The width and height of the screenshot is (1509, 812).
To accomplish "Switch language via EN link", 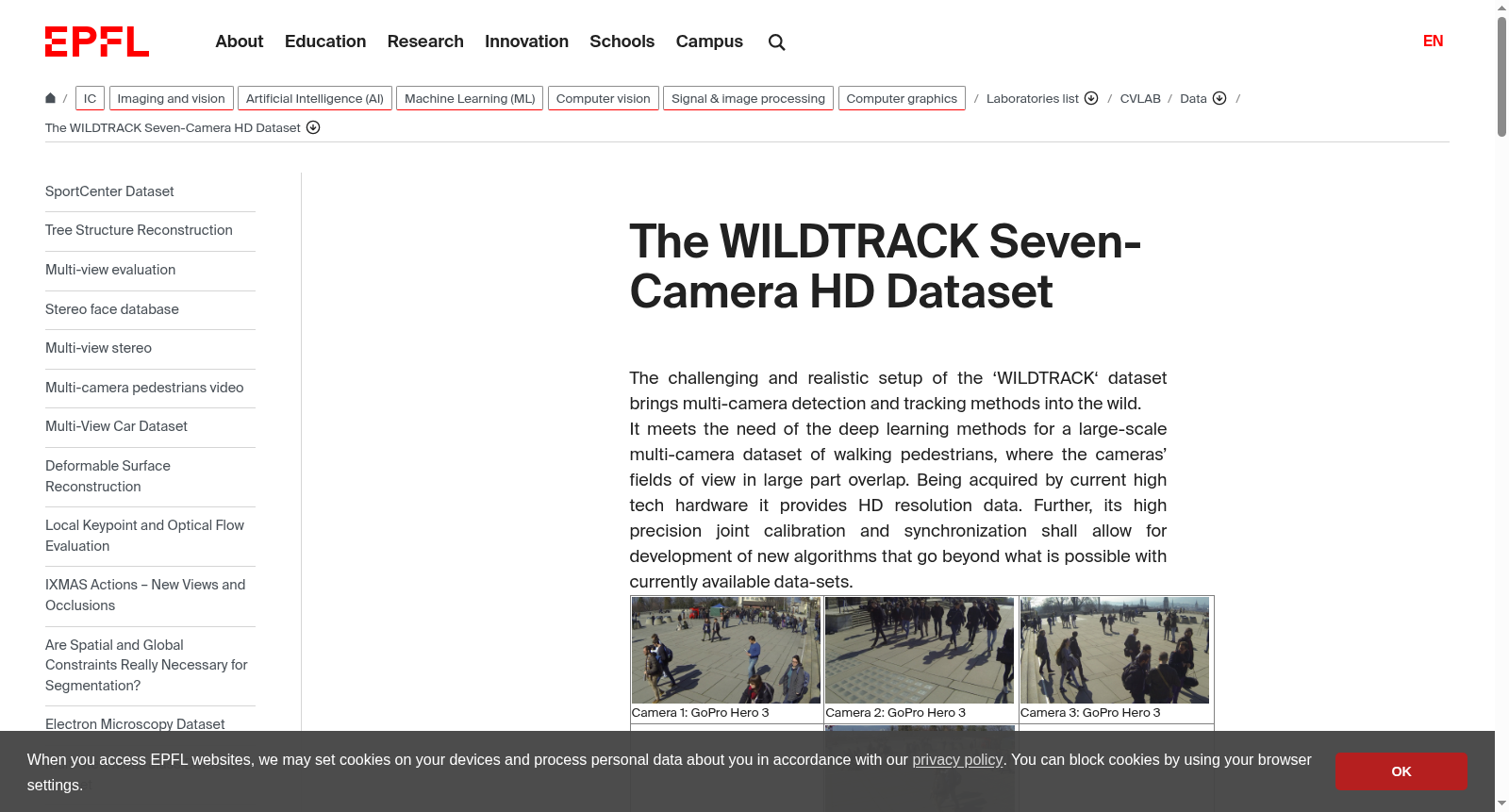I will click(x=1433, y=41).
